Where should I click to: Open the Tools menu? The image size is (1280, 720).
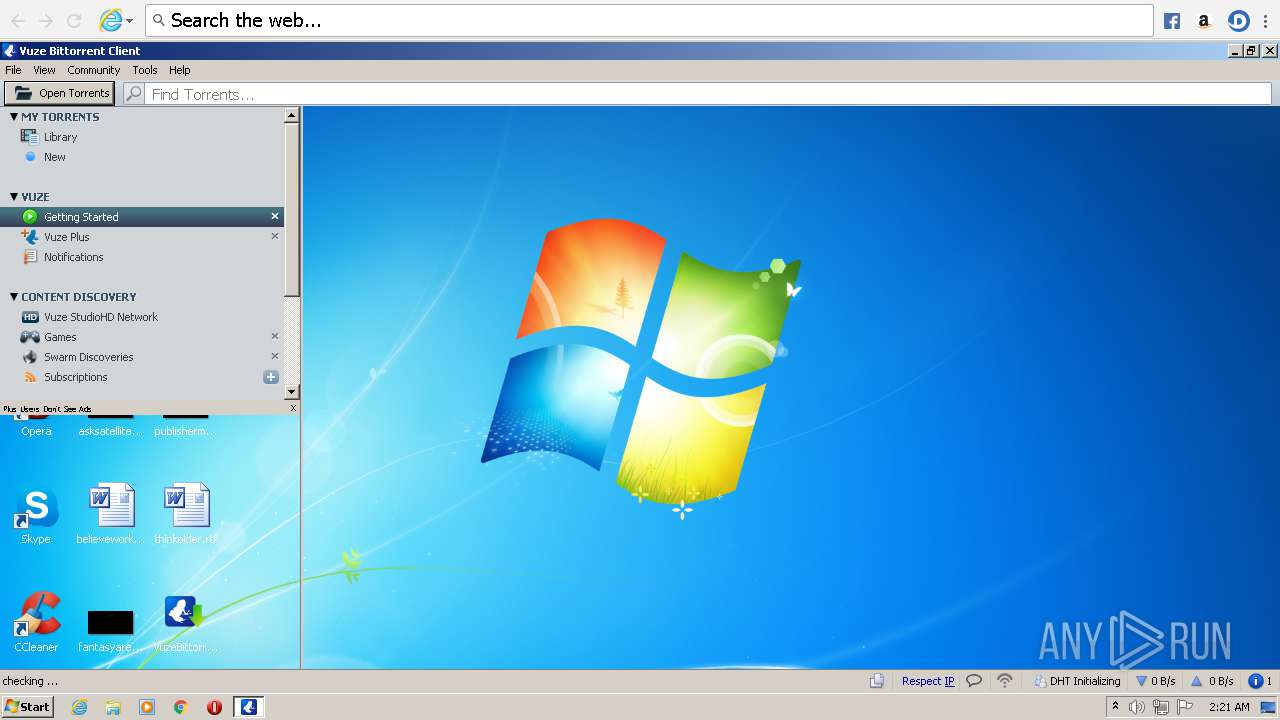[x=145, y=70]
